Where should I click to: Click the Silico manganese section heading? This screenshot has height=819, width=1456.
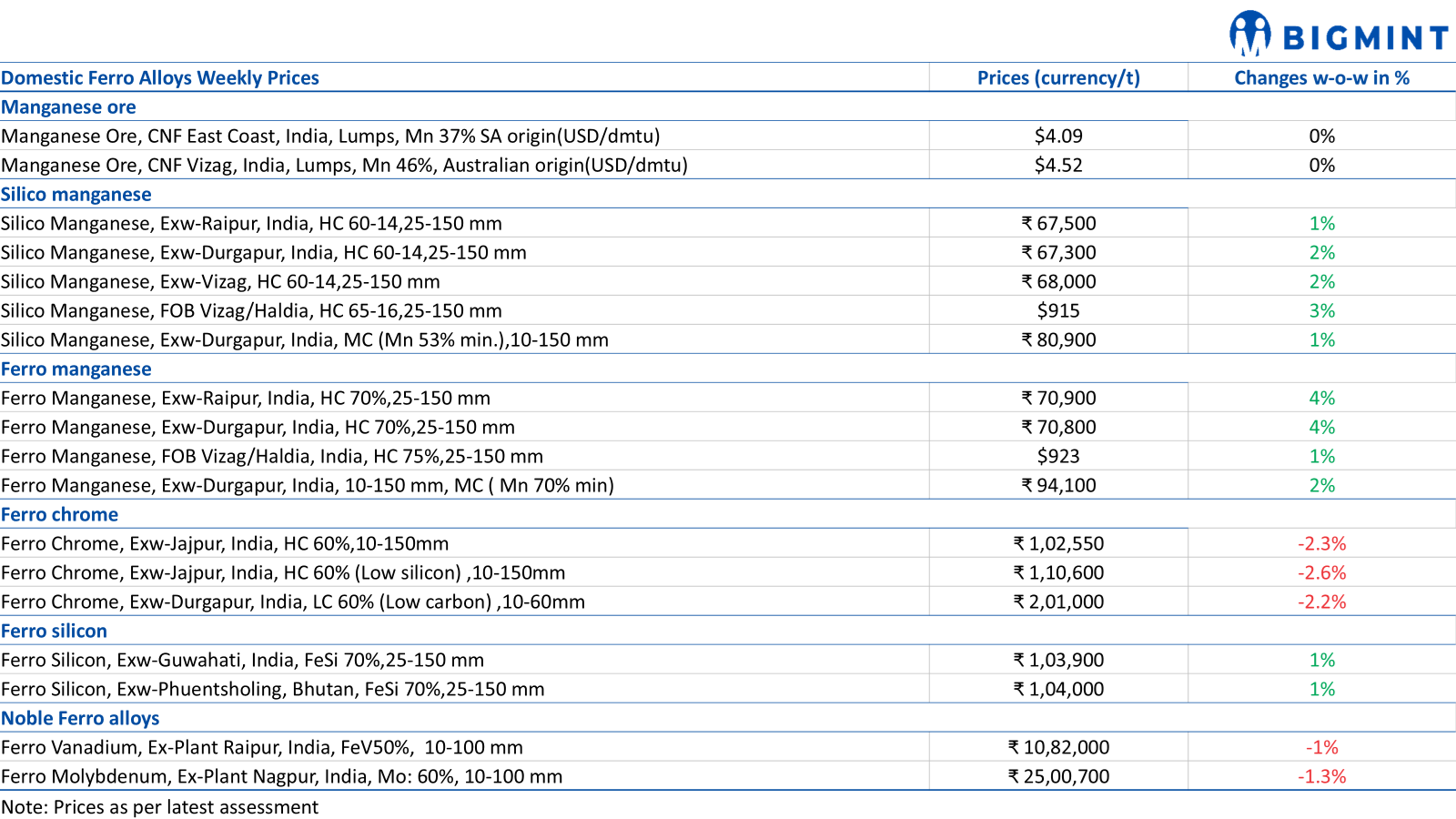76,195
